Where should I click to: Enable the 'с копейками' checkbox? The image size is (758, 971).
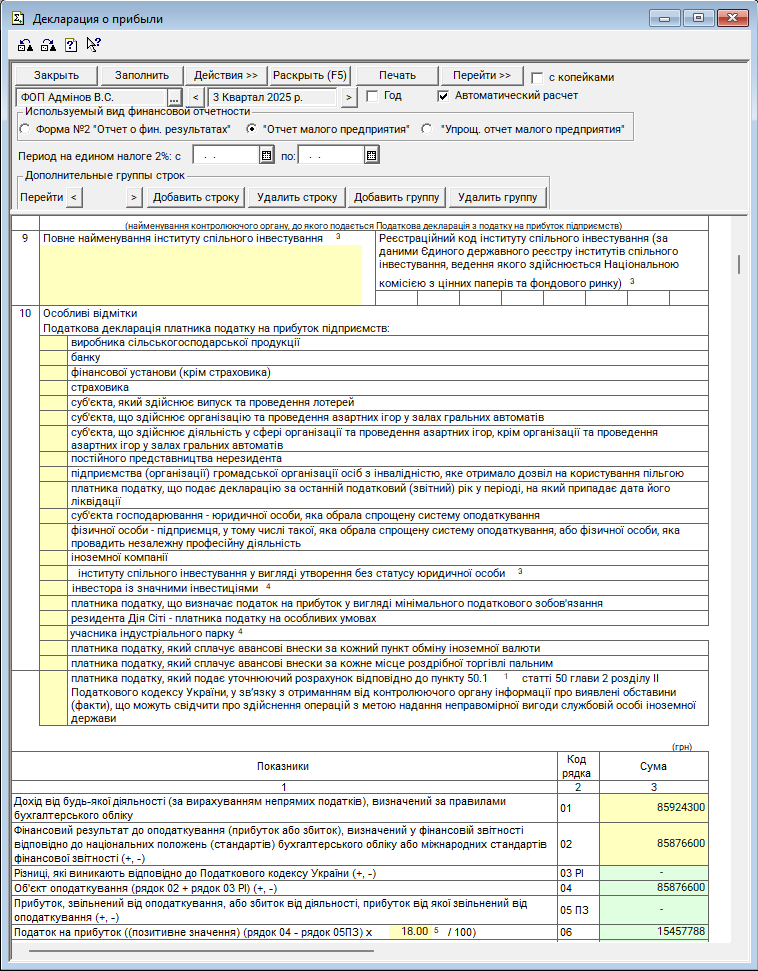(x=538, y=78)
